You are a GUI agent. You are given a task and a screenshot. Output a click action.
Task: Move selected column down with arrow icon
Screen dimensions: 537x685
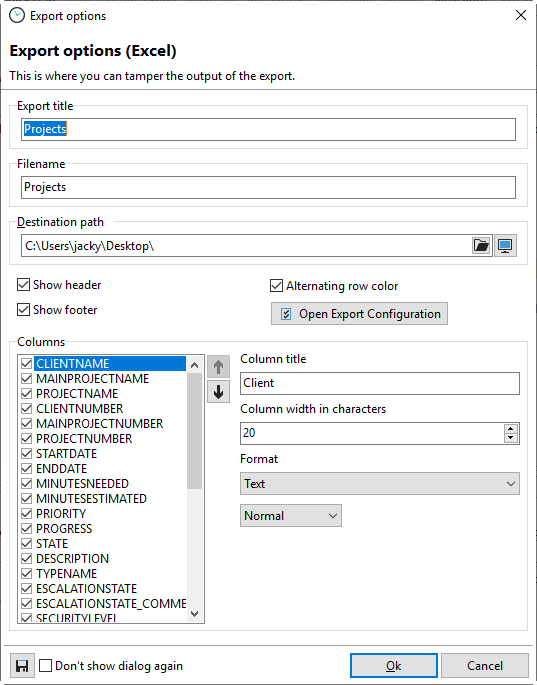pyautogui.click(x=218, y=391)
